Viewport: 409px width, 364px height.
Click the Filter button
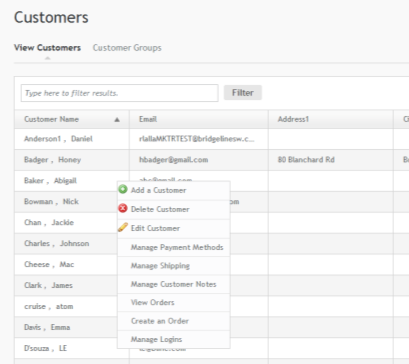tap(243, 93)
